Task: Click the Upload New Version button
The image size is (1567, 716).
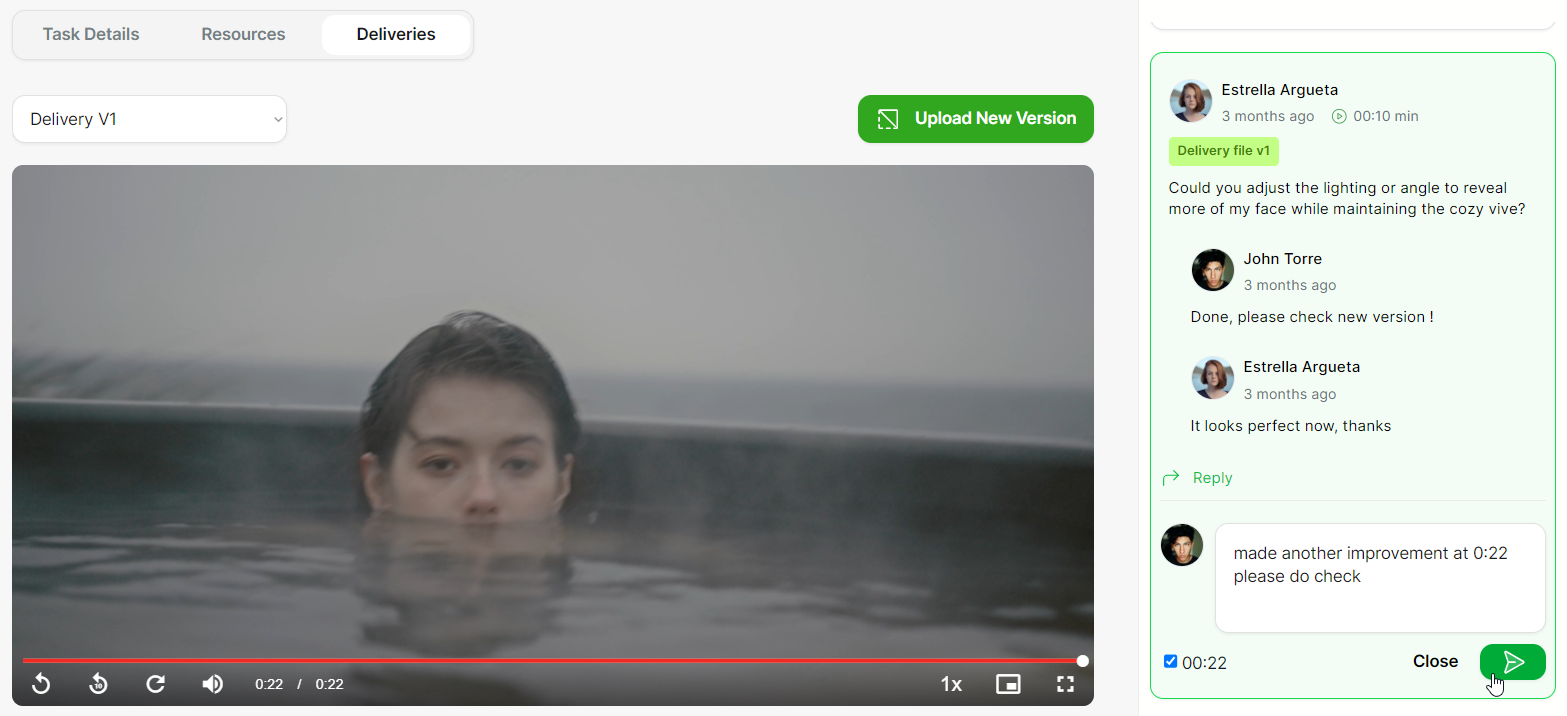Action: click(976, 119)
